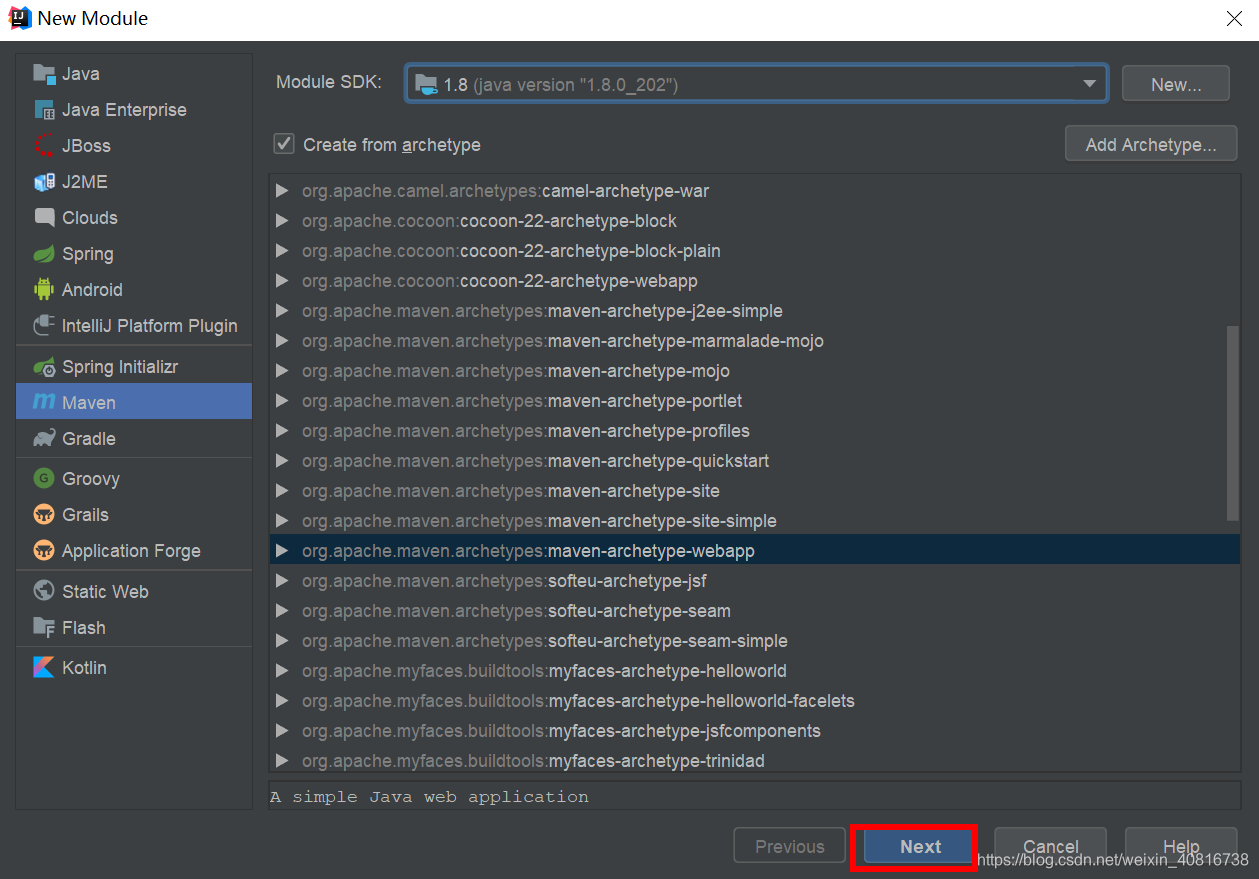
Task: Click the Kotlin logo icon
Action: pos(43,668)
